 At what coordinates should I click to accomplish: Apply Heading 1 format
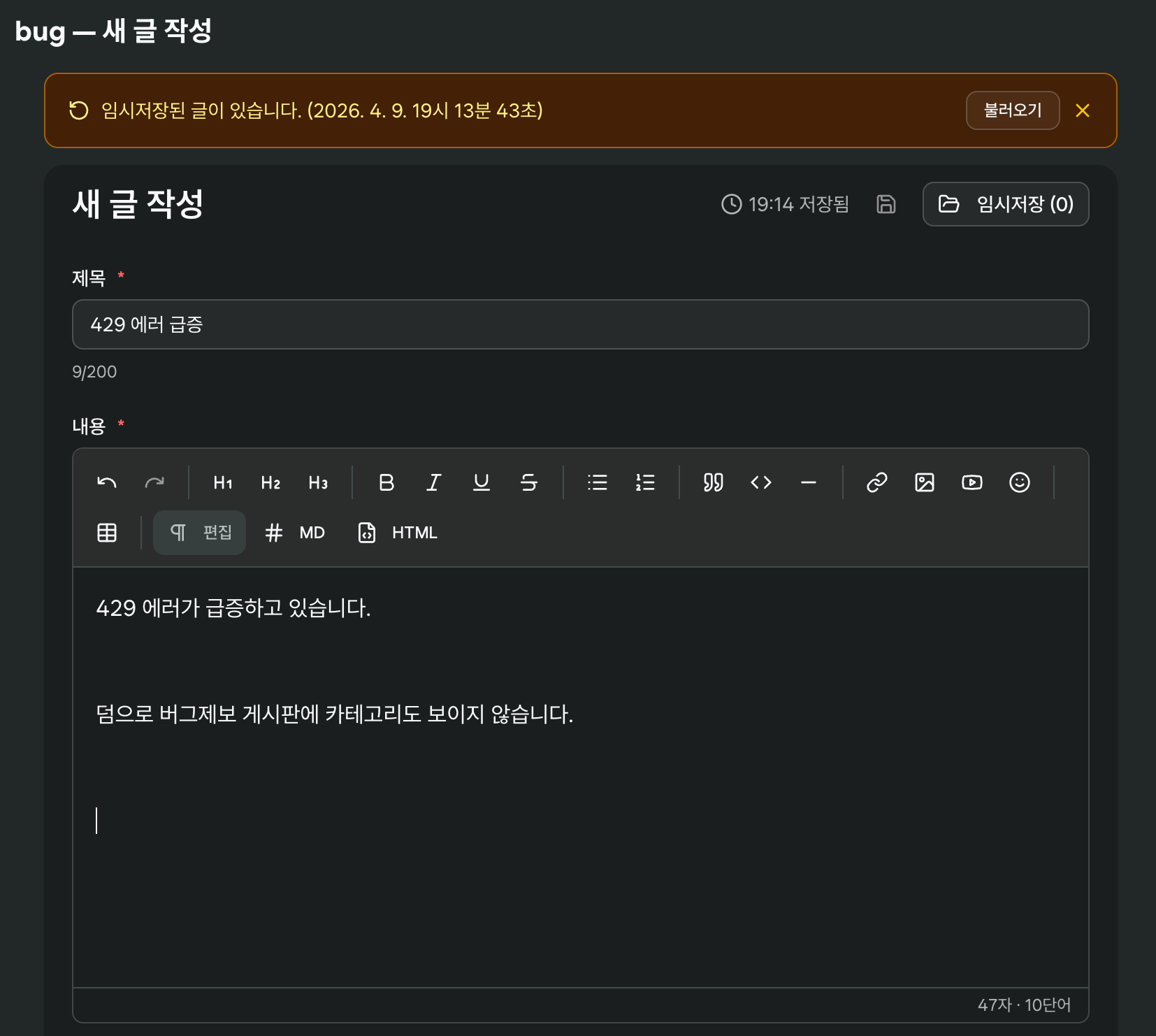[223, 482]
